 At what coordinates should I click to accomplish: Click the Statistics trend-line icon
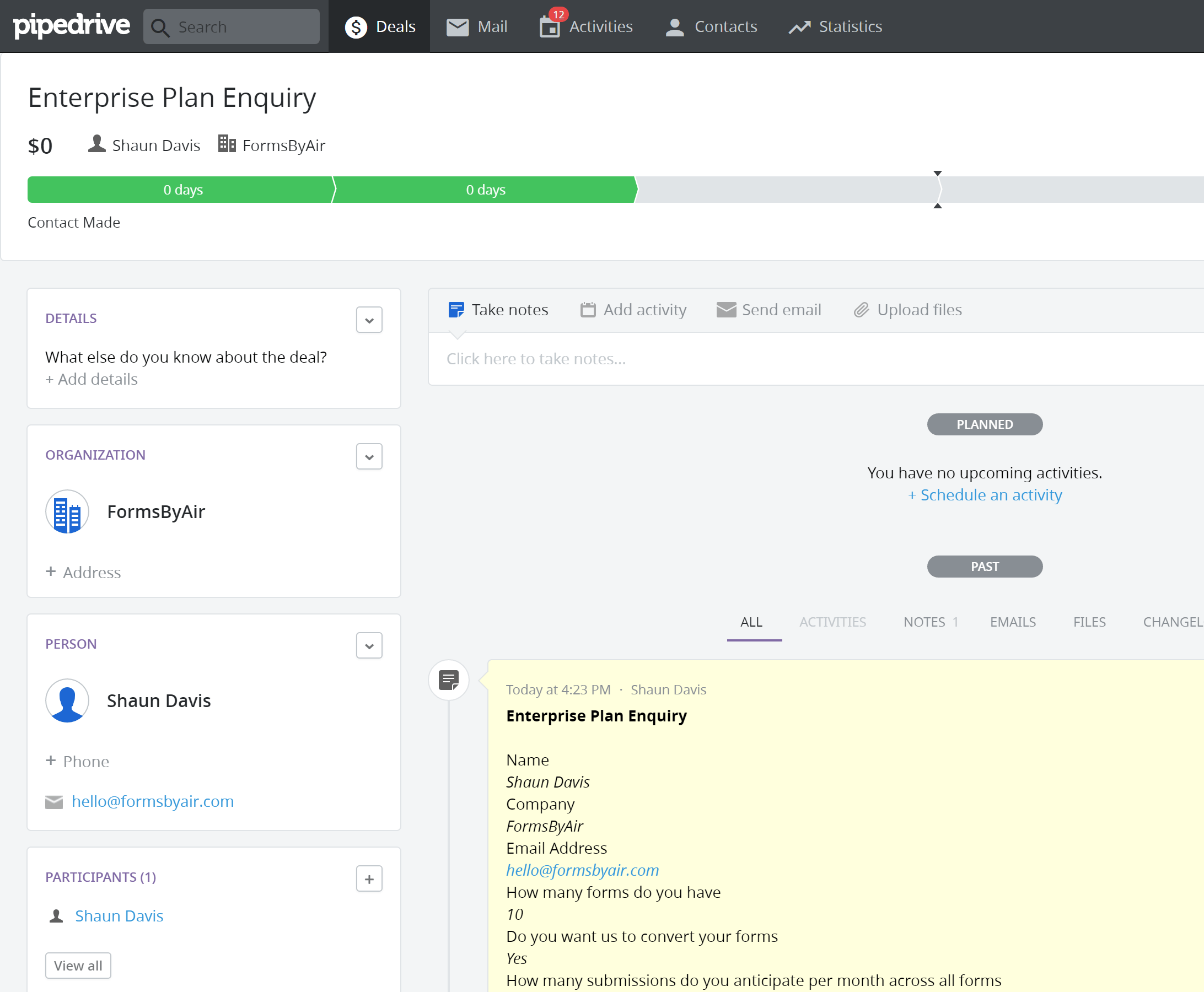click(x=800, y=27)
